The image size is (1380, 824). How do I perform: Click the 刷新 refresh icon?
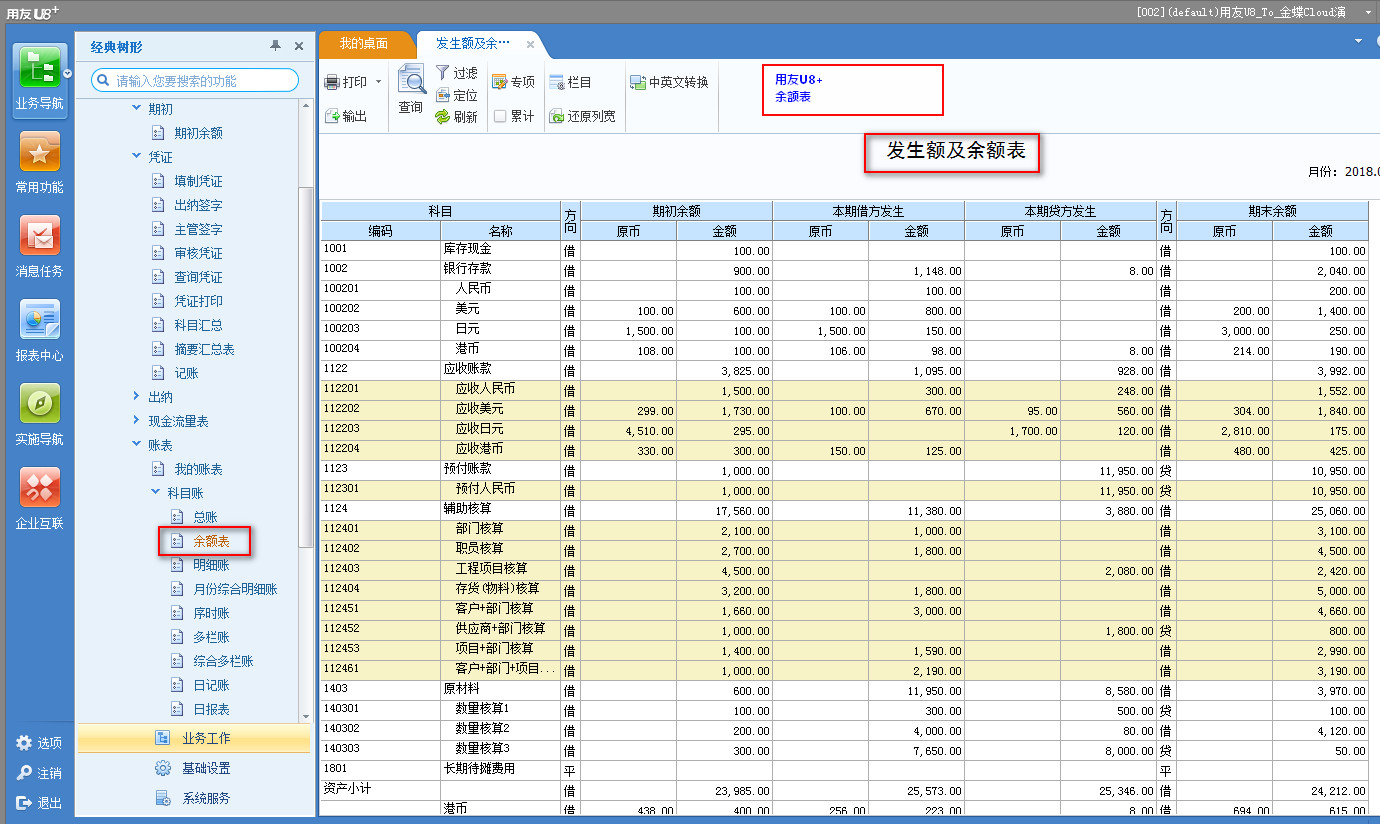click(x=443, y=117)
